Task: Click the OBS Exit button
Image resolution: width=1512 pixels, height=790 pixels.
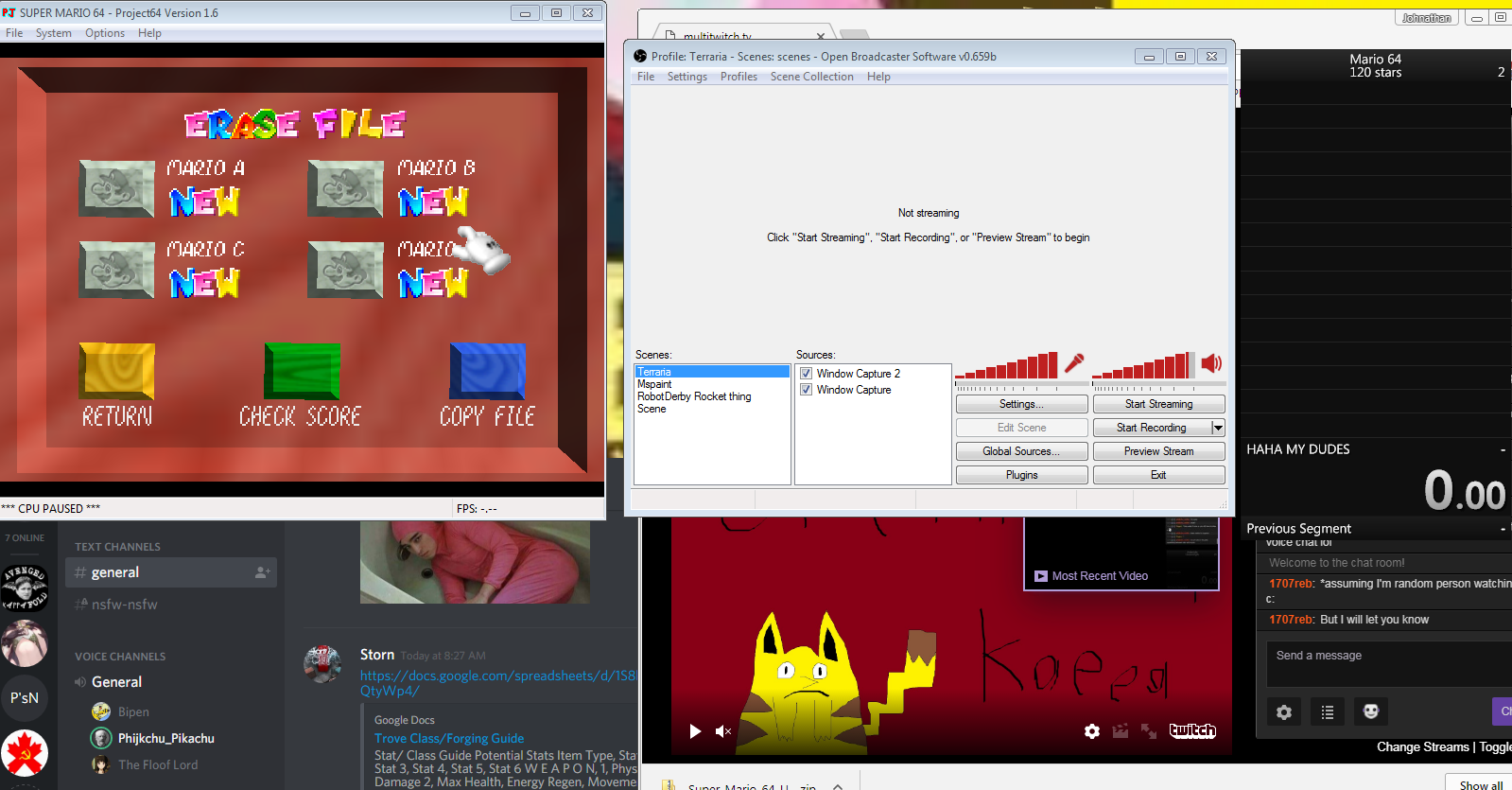Action: coord(1159,475)
